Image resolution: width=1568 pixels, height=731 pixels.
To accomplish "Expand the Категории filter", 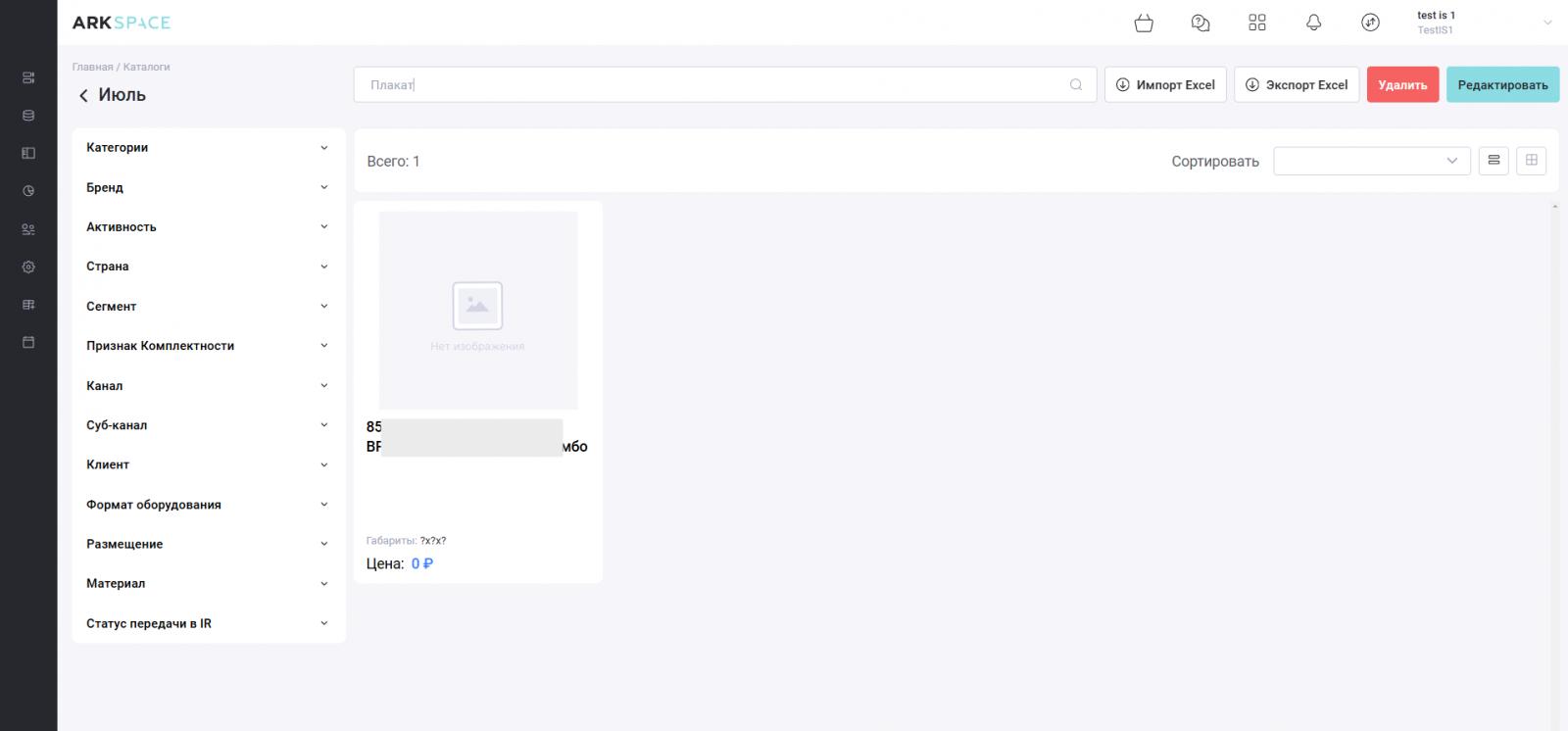I will click(208, 148).
